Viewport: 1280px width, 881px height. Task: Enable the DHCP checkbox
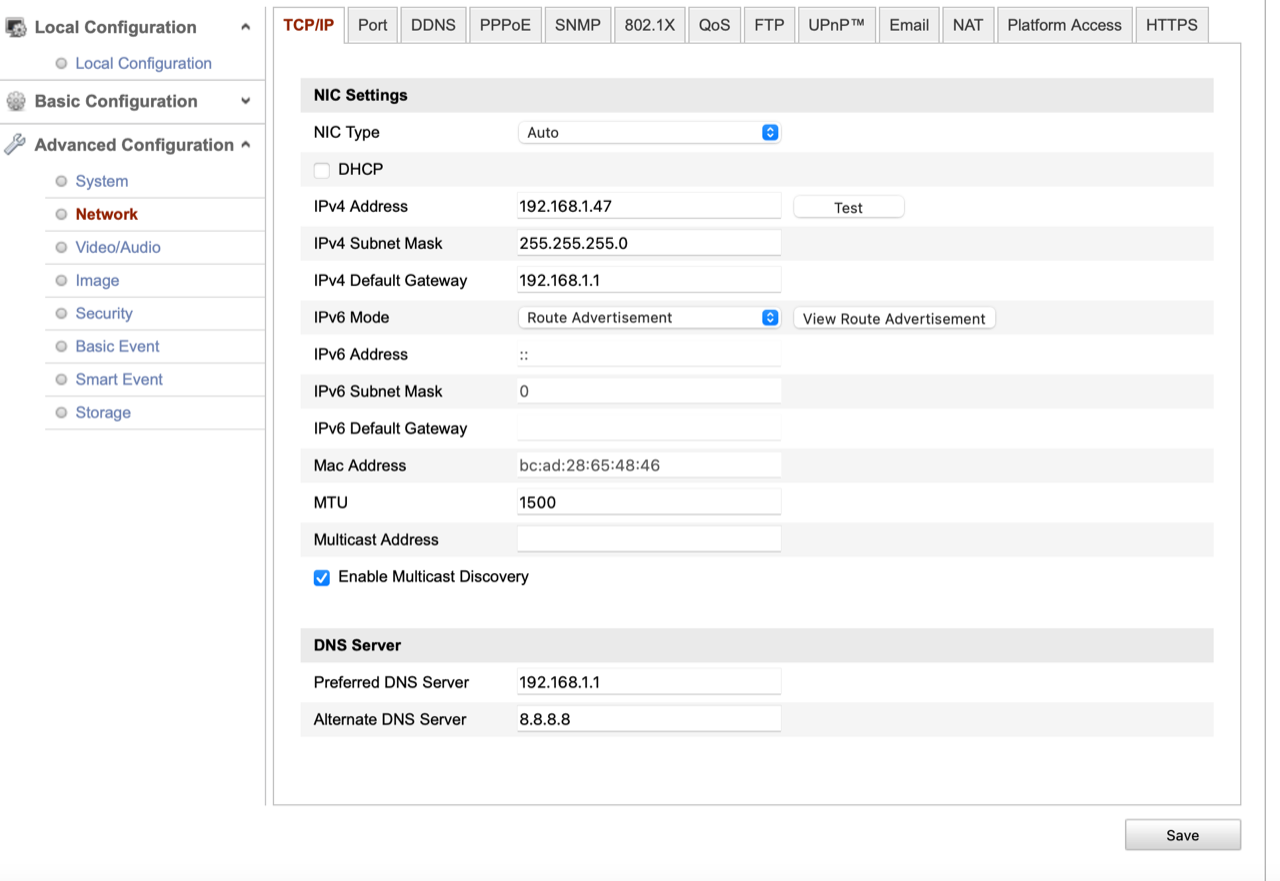pos(322,170)
